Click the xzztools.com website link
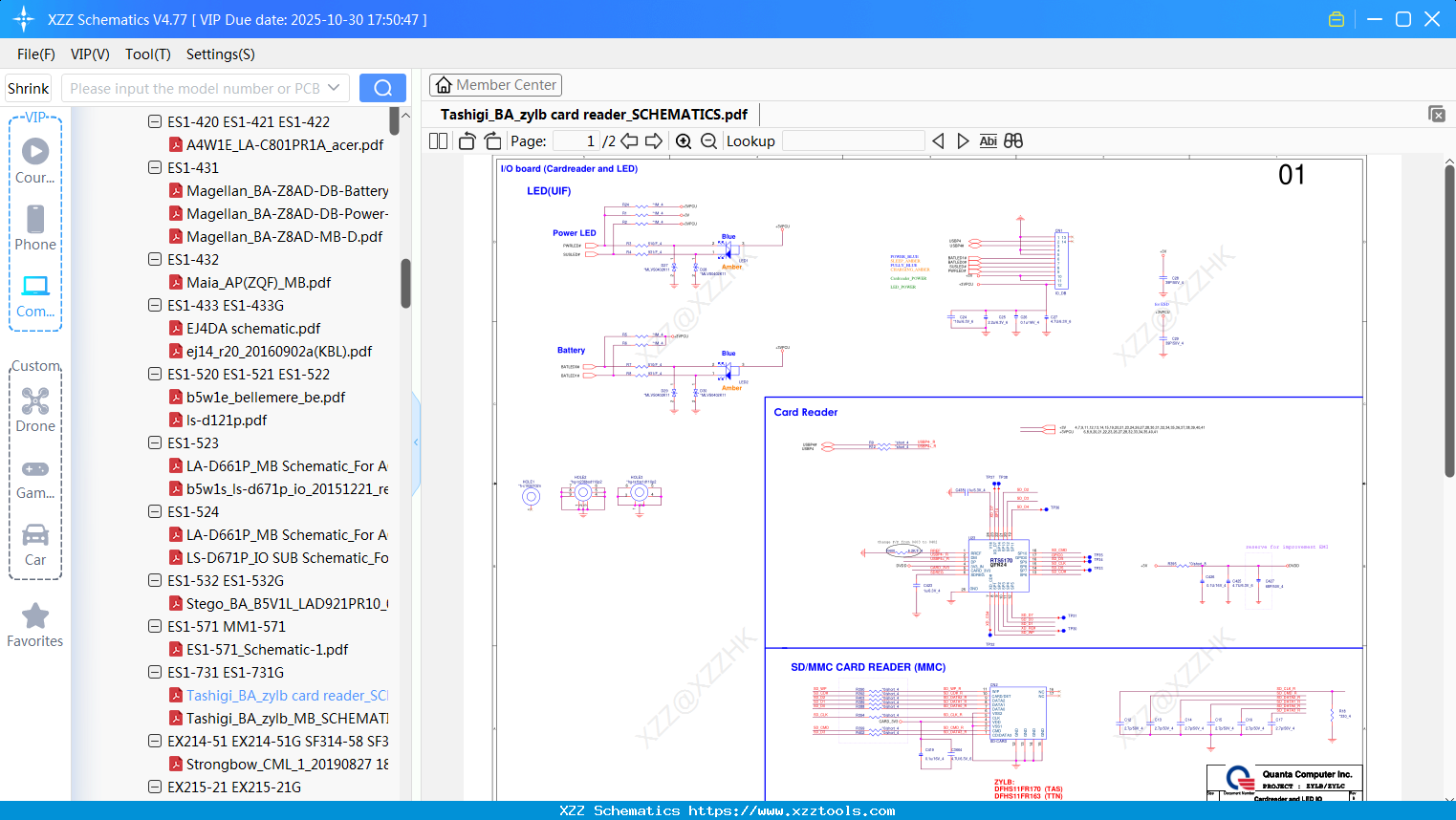The height and width of the screenshot is (820, 1456). click(792, 810)
